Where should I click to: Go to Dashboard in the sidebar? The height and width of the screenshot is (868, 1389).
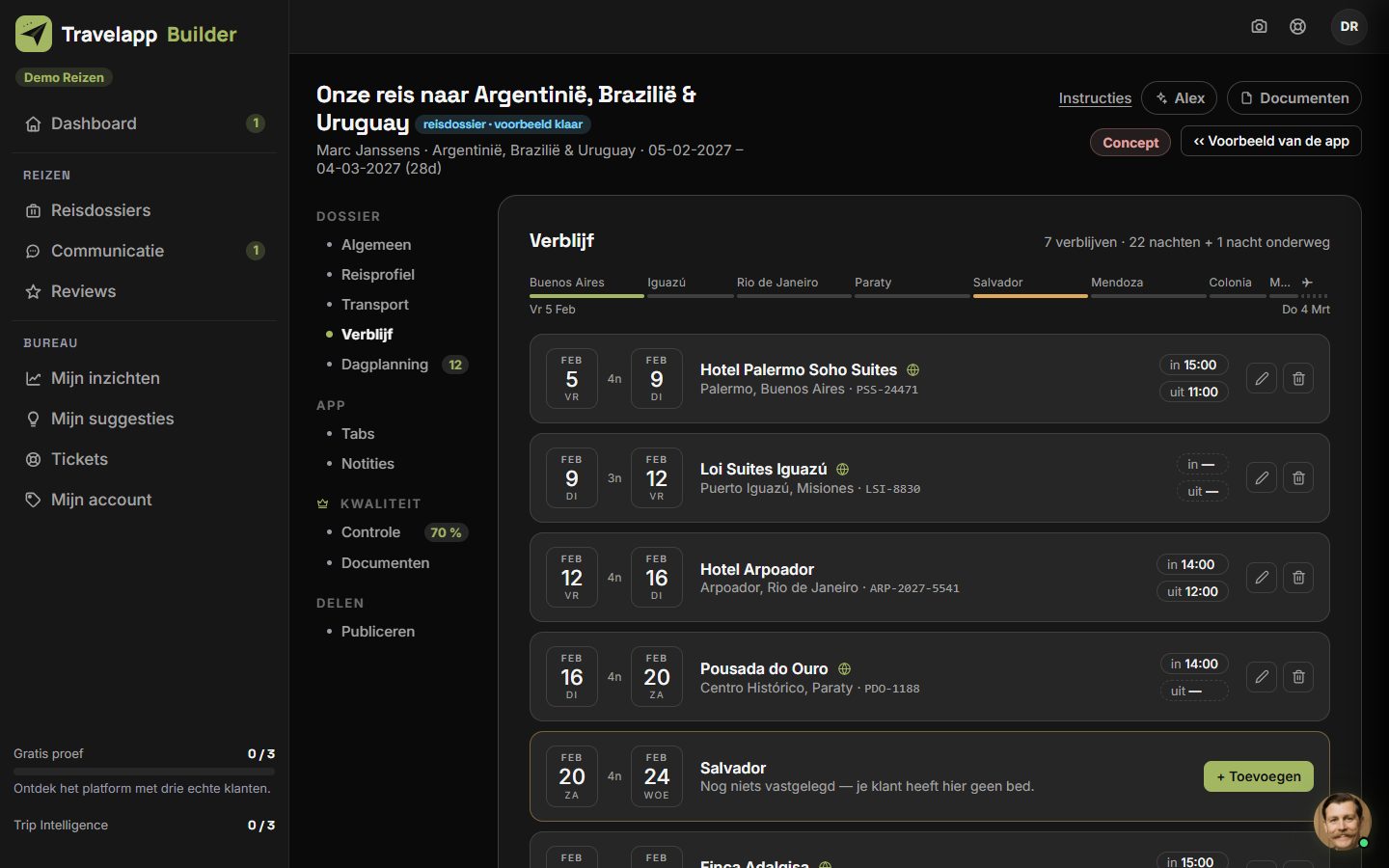(144, 123)
